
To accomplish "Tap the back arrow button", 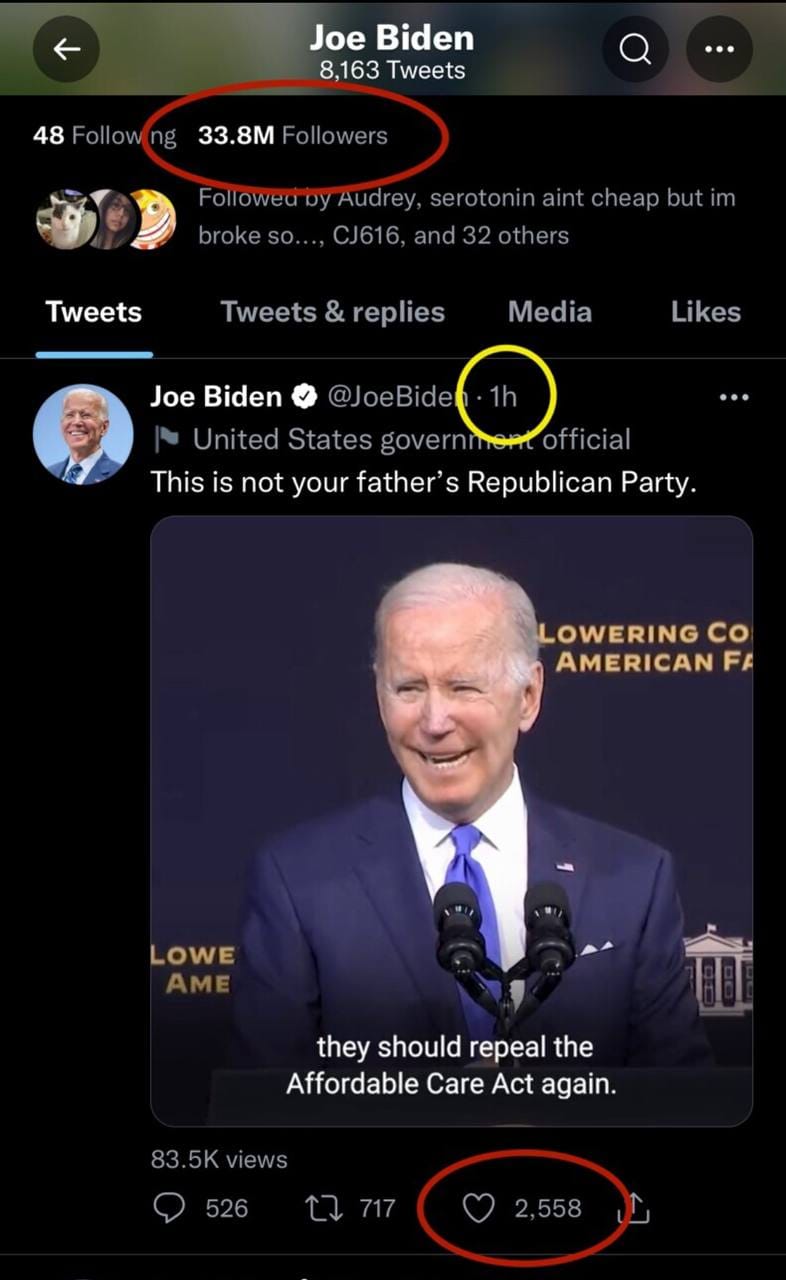I will pyautogui.click(x=66, y=49).
